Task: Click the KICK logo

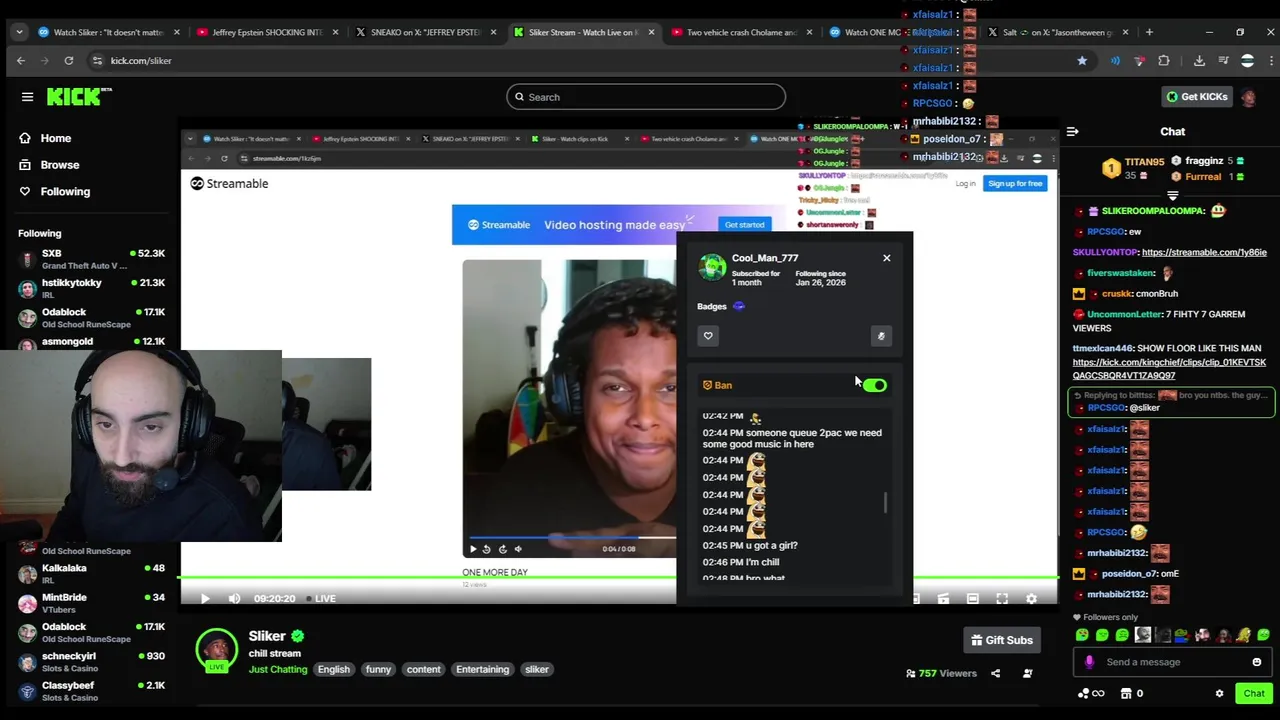Action: 79,97
